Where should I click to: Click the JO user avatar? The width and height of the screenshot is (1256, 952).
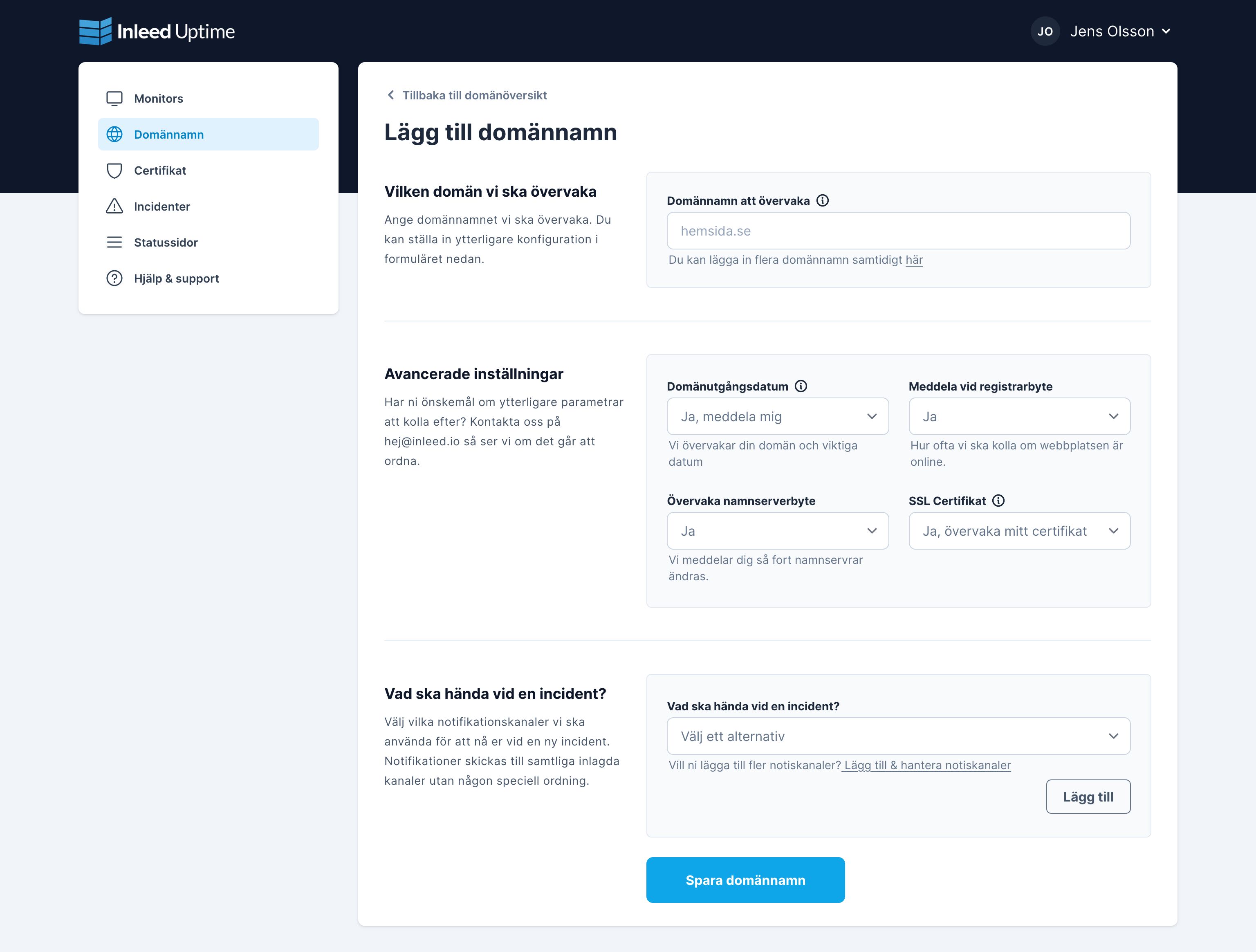click(x=1045, y=31)
